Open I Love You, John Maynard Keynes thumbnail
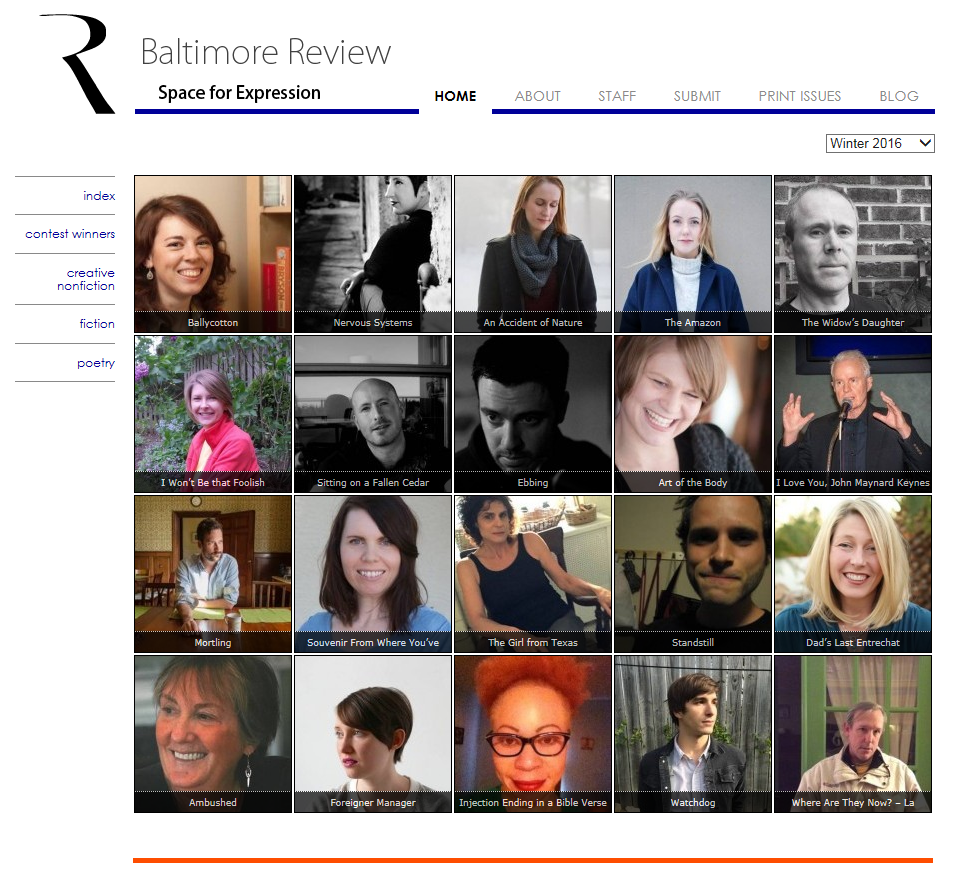The height and width of the screenshot is (880, 968). click(x=853, y=414)
